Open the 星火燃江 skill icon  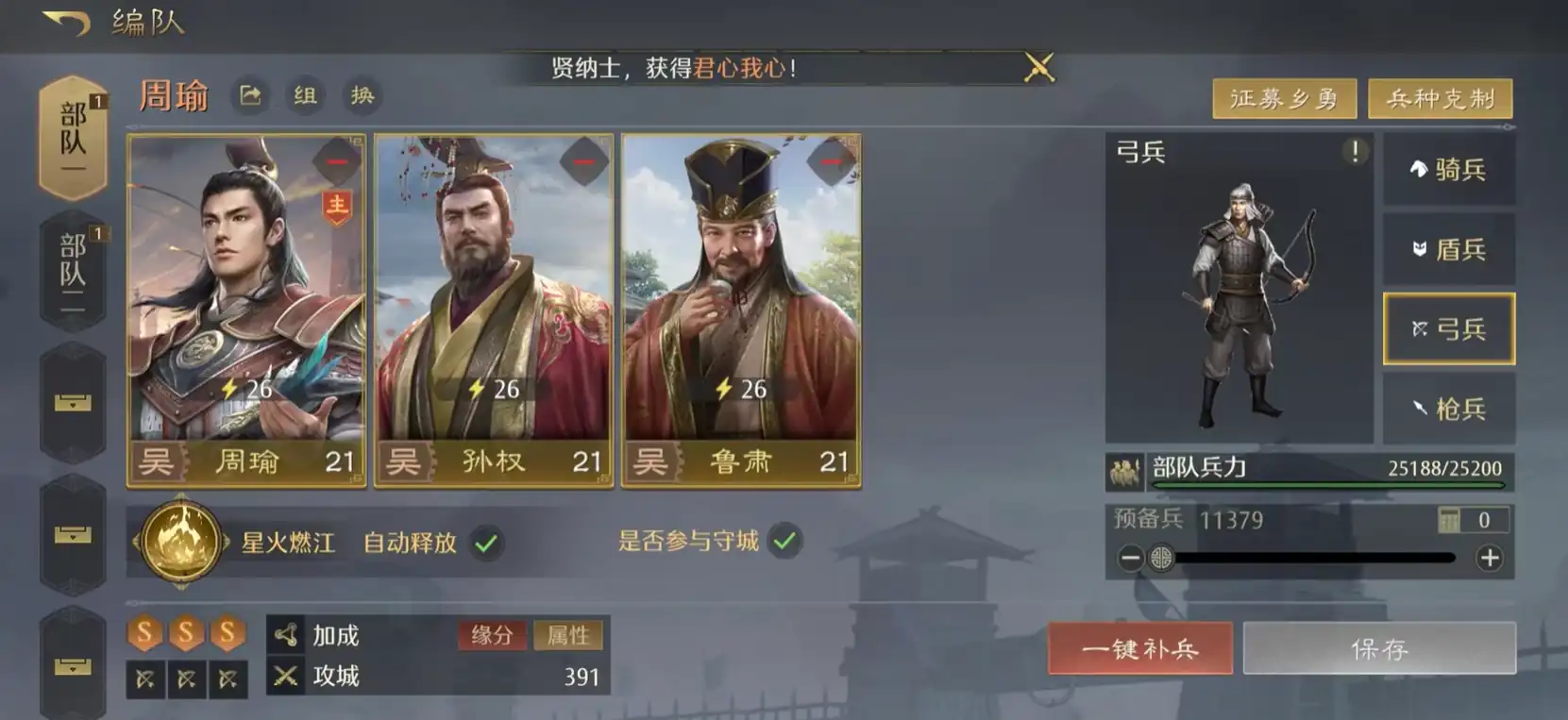(181, 542)
